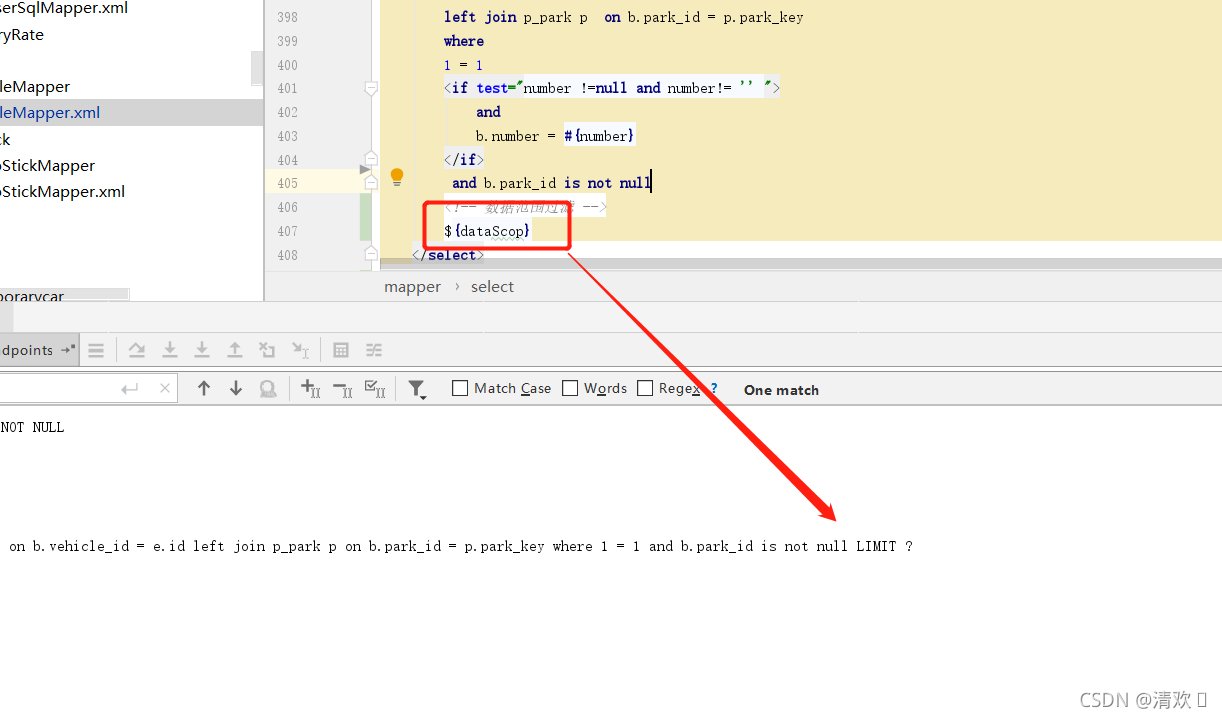
Task: Click the Unselect Occurrence icon
Action: 343,389
